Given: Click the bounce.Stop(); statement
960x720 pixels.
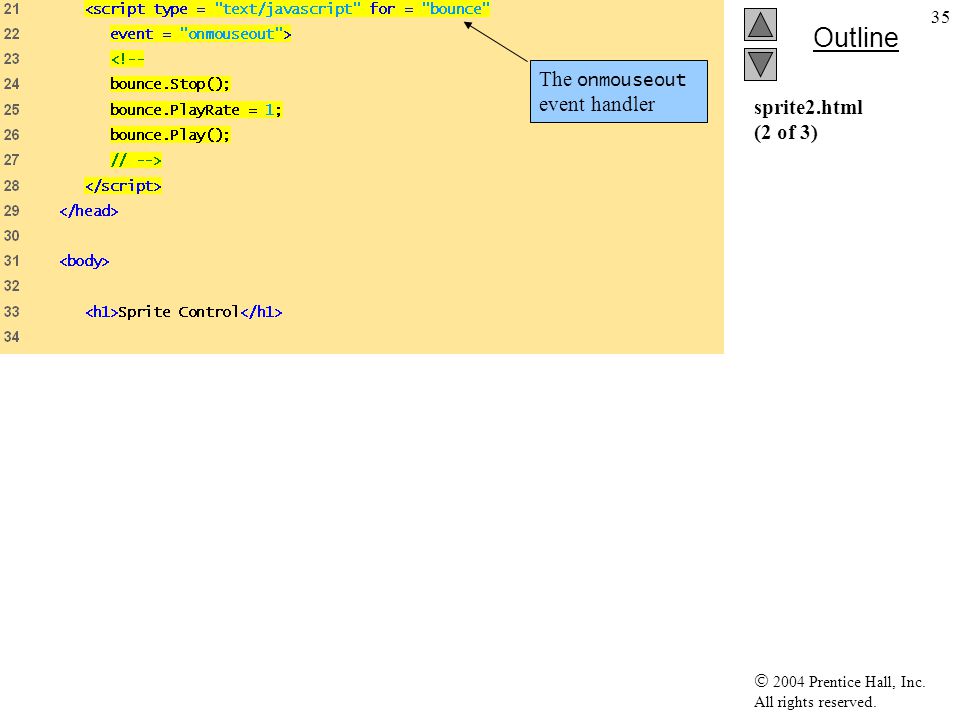Looking at the screenshot, I should pyautogui.click(x=170, y=84).
